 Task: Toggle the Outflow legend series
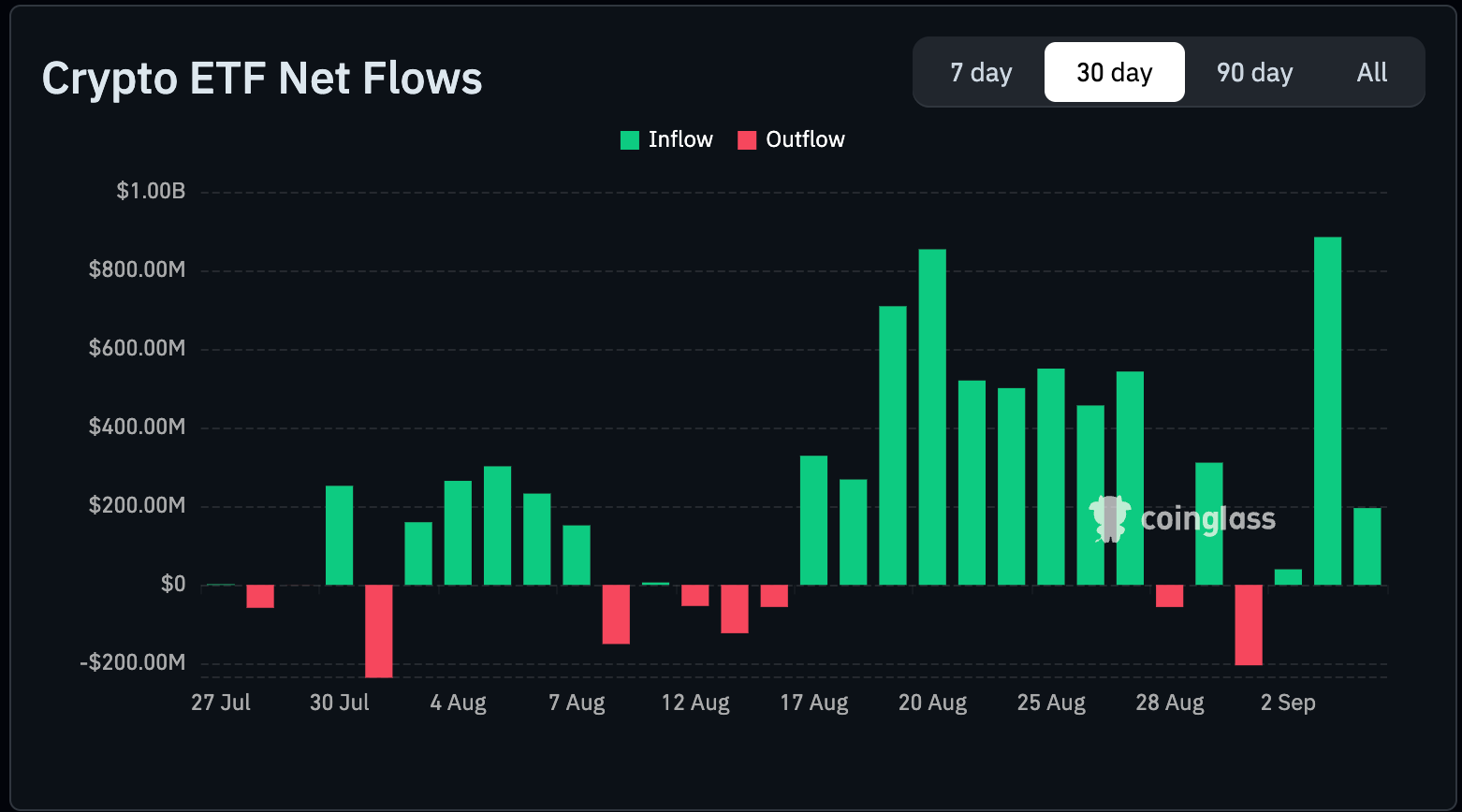tap(791, 139)
